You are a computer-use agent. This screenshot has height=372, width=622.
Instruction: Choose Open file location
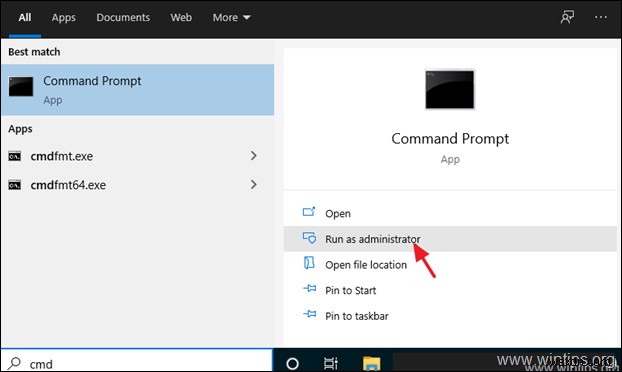(450, 265)
